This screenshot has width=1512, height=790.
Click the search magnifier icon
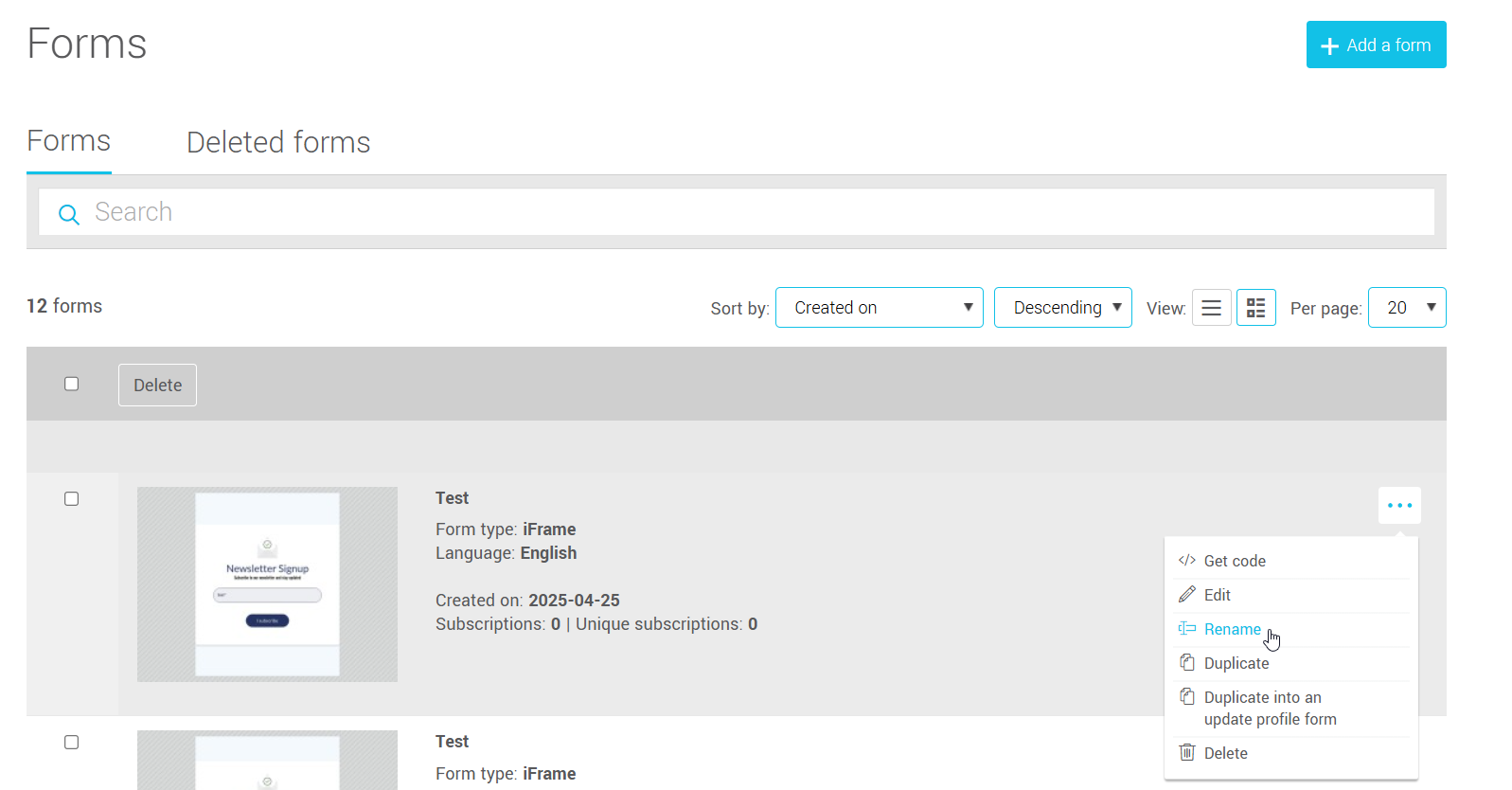[x=68, y=214]
